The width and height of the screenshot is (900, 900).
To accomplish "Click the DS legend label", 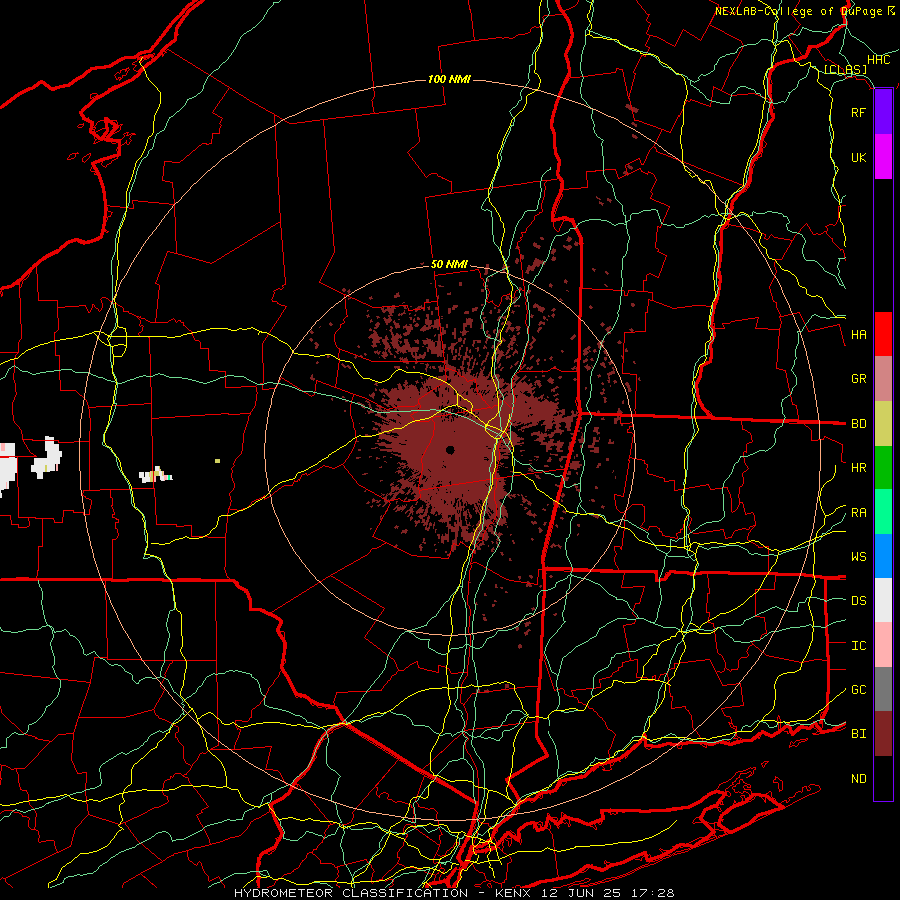I will click(858, 600).
